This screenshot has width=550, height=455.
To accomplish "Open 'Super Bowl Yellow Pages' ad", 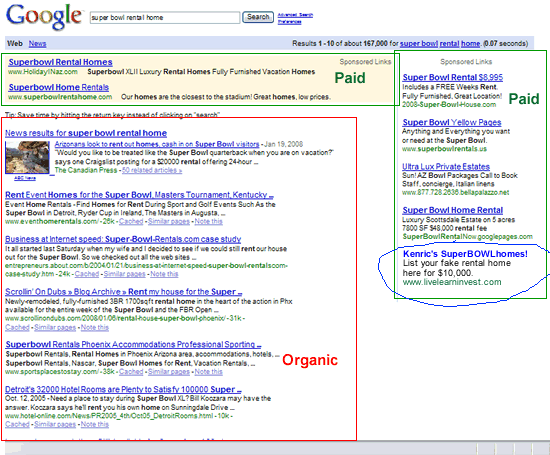I will pos(452,122).
